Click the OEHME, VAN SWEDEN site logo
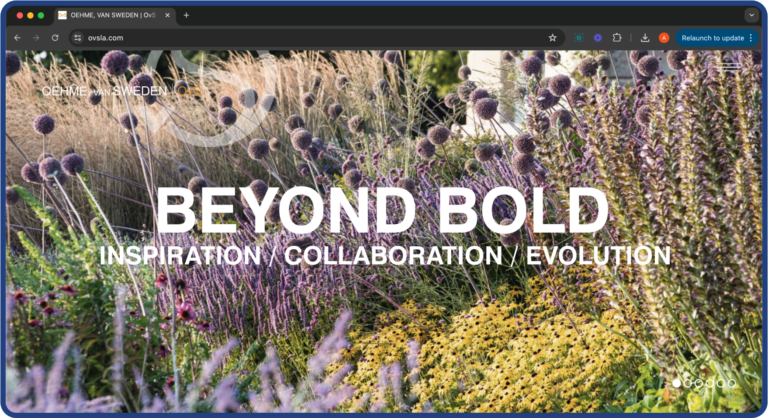The image size is (768, 418). tap(121, 91)
